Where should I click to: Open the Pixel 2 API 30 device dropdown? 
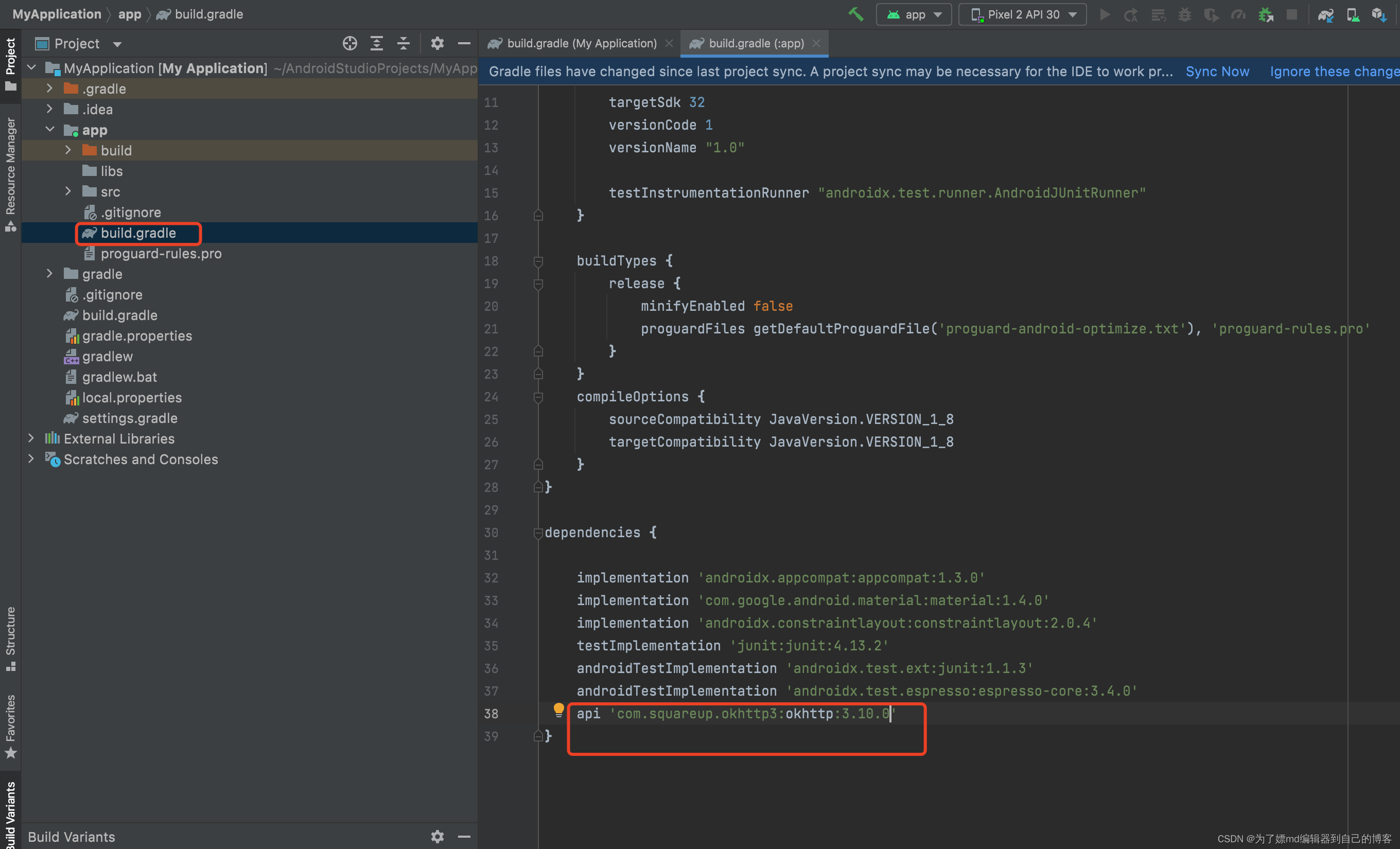tap(1022, 14)
